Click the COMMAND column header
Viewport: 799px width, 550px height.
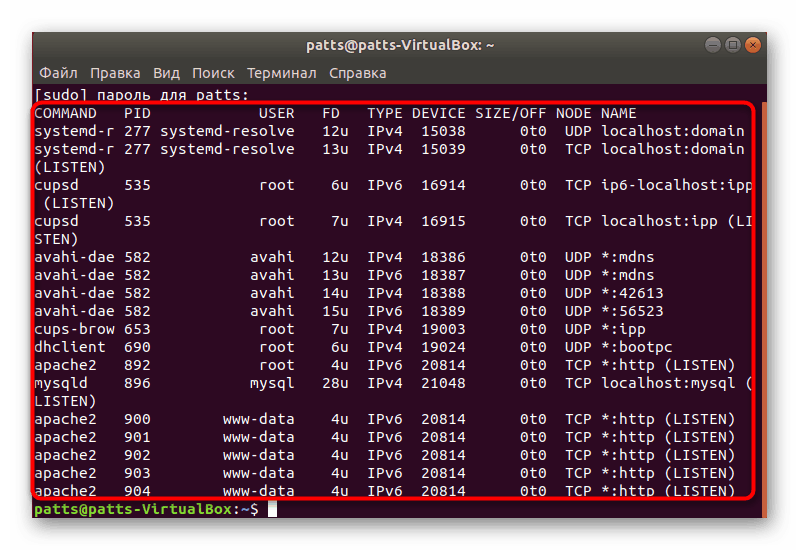pos(65,113)
